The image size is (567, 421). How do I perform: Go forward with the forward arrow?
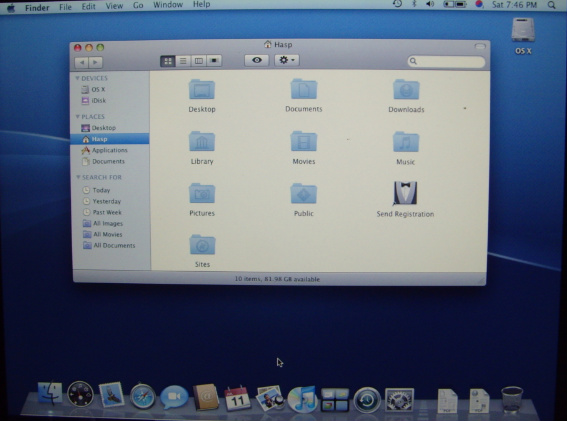tap(95, 62)
